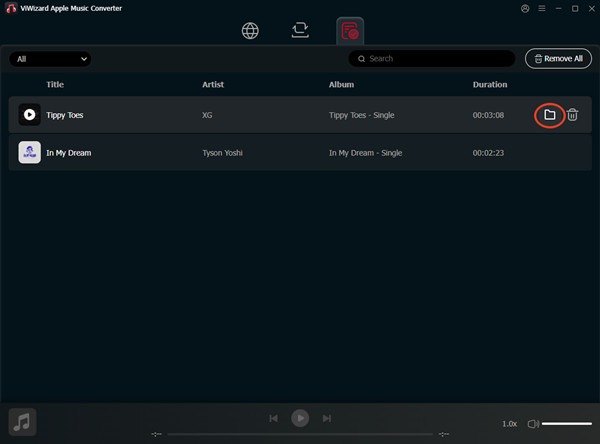Click duration 00:03:08
This screenshot has height=444, width=600.
[x=488, y=115]
